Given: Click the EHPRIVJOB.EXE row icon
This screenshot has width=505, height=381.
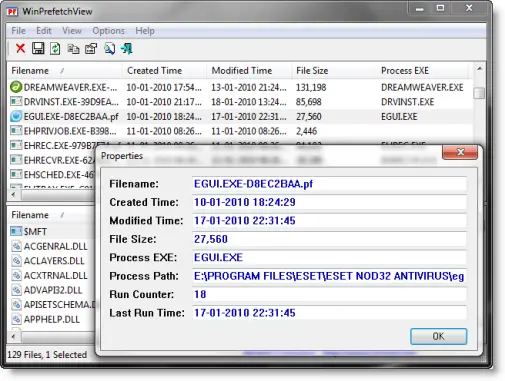Looking at the screenshot, I should tap(16, 131).
